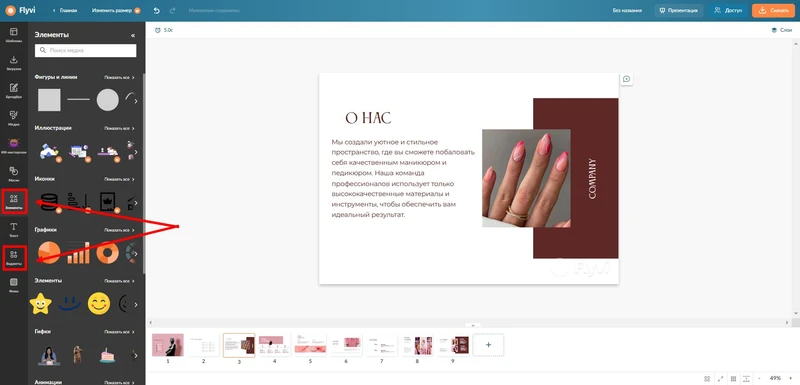Viewport: 800px width, 385px height.
Task: Go back to Главная
Action: click(65, 10)
